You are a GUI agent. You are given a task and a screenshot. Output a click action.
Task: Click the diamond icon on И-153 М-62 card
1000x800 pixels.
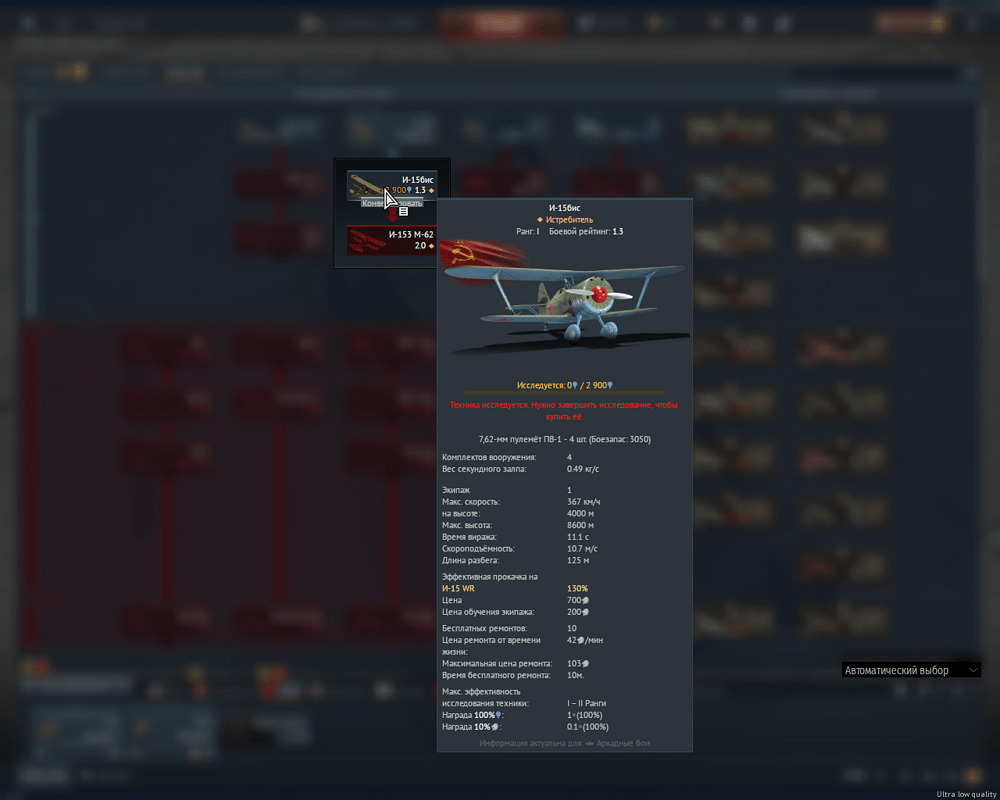[432, 246]
